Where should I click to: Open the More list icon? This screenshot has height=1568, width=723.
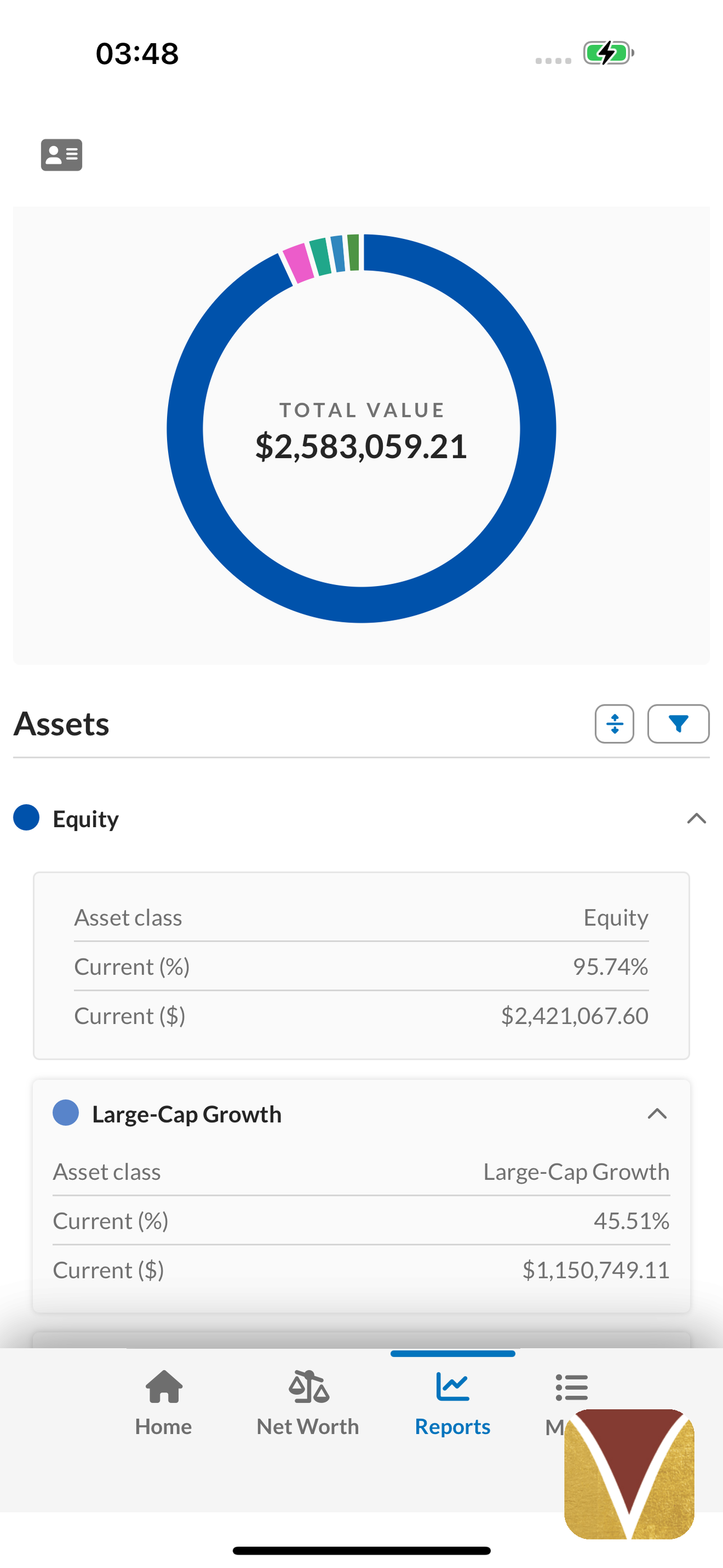click(x=572, y=1387)
